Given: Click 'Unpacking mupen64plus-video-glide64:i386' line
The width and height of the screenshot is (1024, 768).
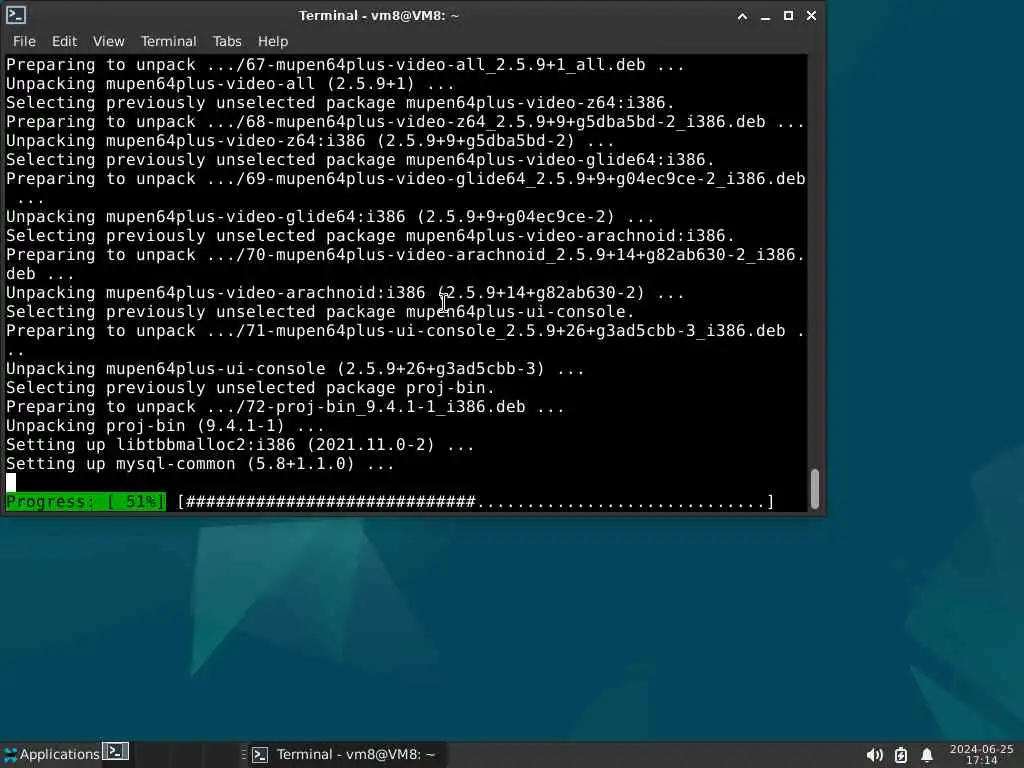Looking at the screenshot, I should (330, 216).
